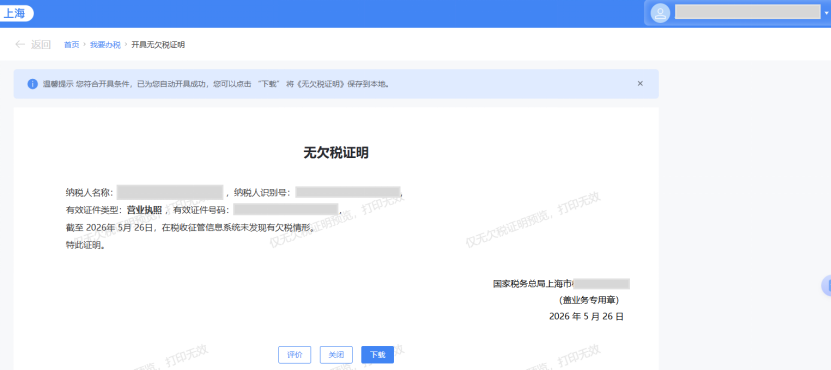Click the 纳税人名称 label
This screenshot has height=370, width=831.
point(89,192)
